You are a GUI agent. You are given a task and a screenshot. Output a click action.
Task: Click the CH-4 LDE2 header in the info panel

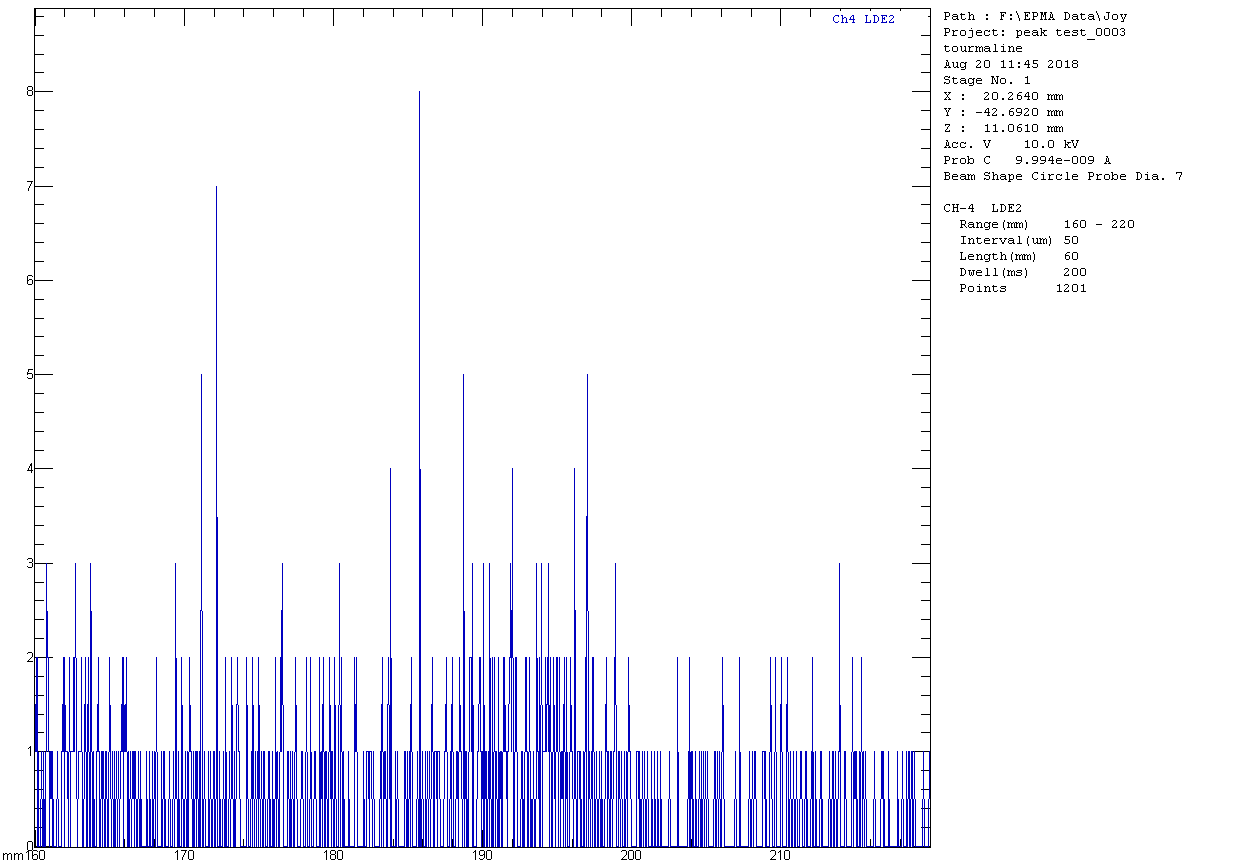[x=983, y=208]
